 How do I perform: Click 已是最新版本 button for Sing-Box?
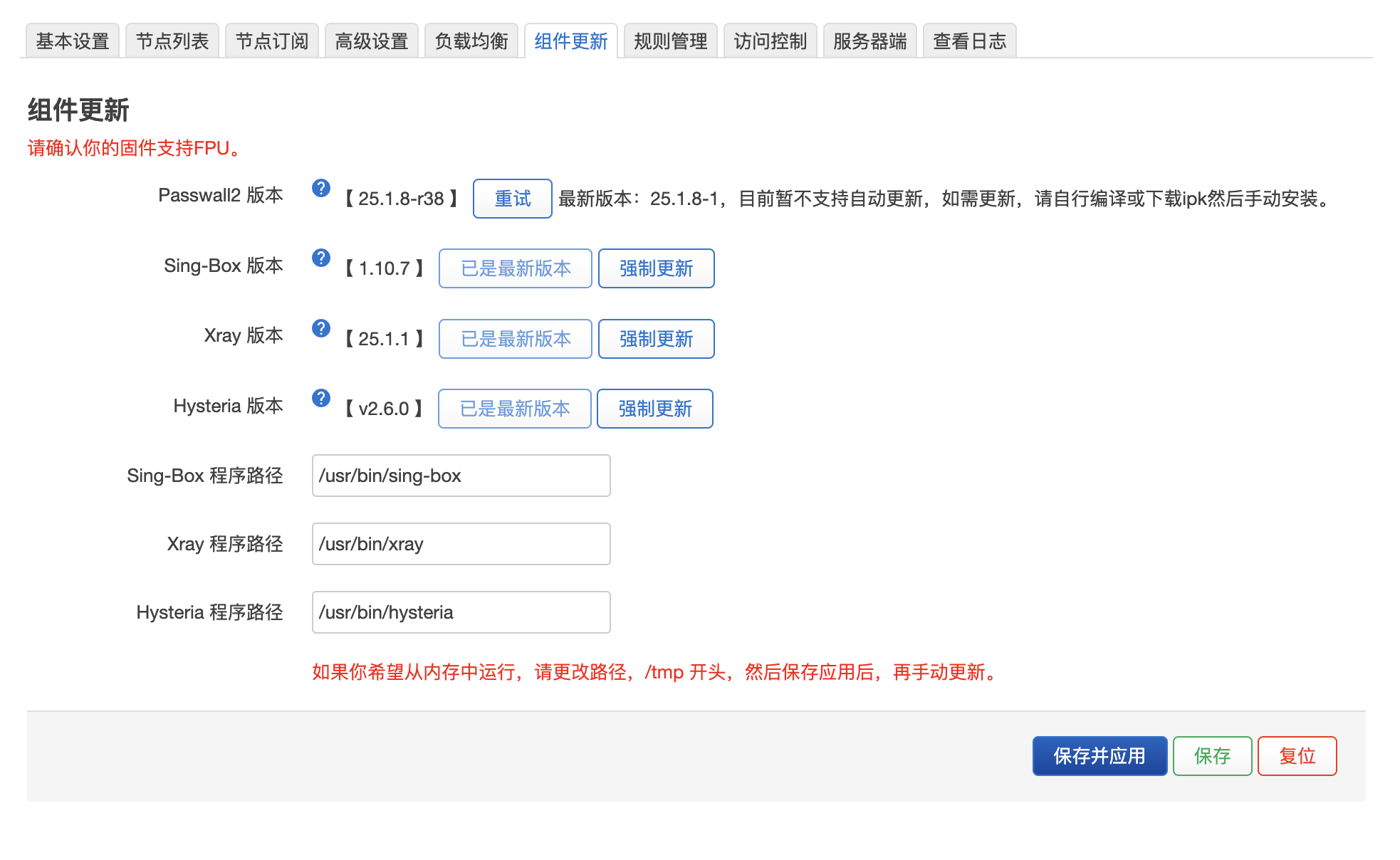pyautogui.click(x=516, y=268)
